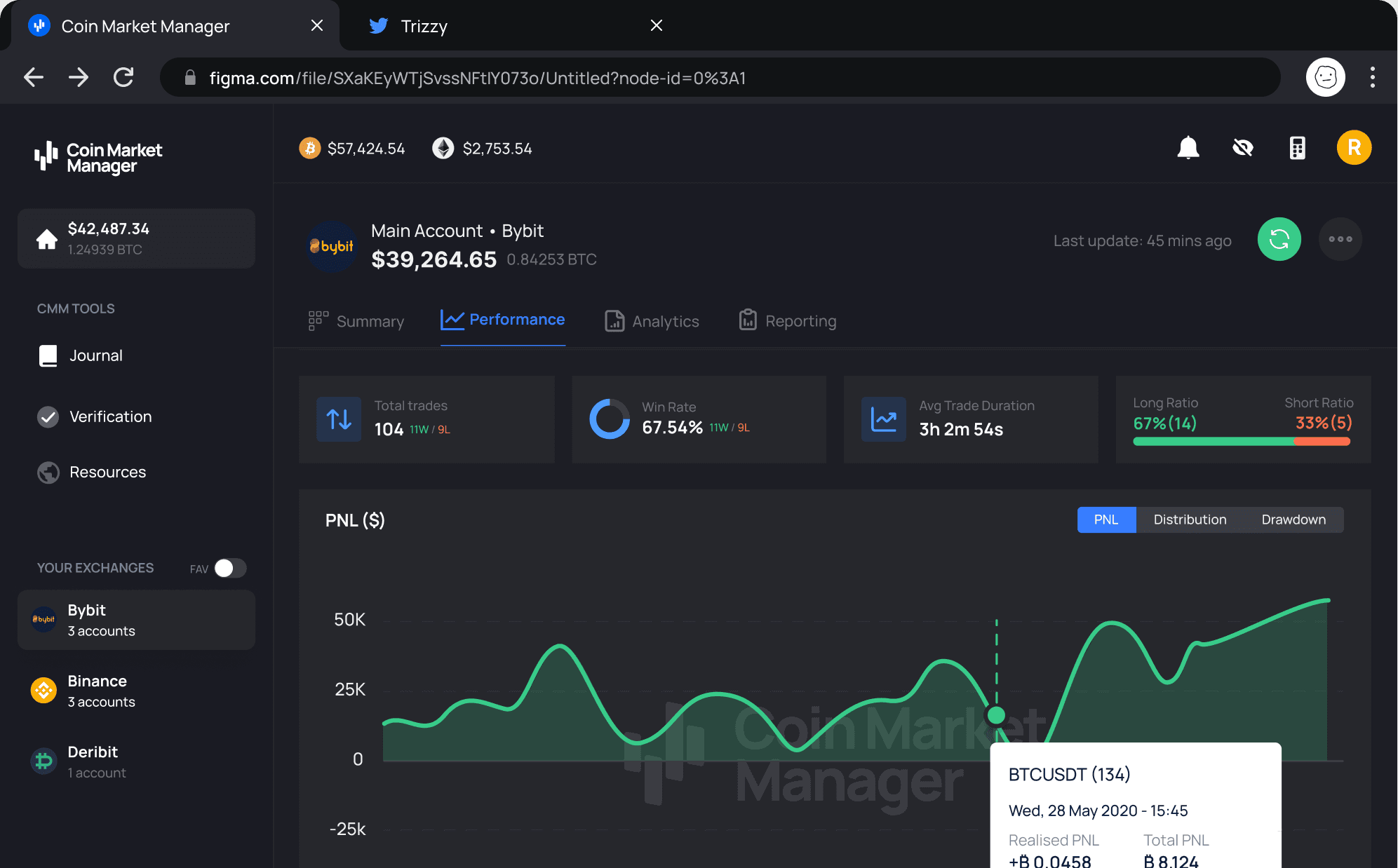Open the calculator icon
1398x868 pixels.
1298,148
